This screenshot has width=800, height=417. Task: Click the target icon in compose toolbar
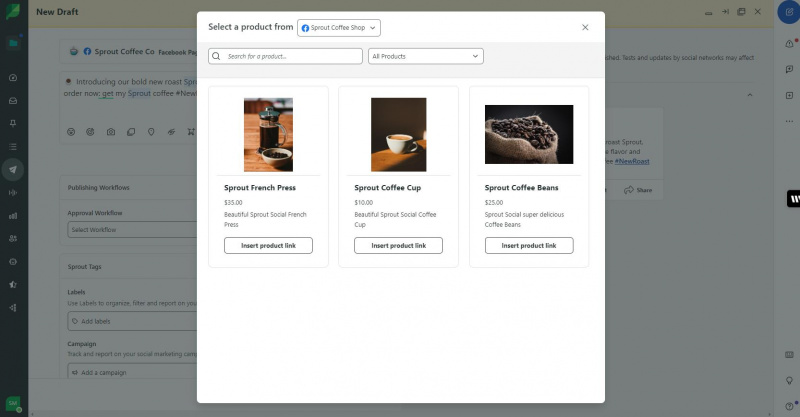[90, 132]
